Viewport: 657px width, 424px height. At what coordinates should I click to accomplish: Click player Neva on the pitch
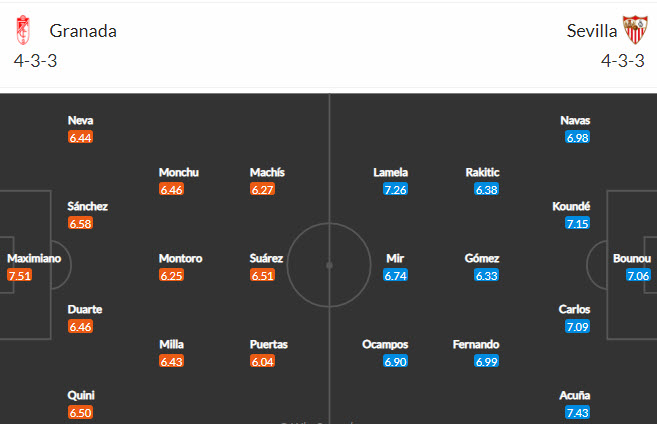click(81, 121)
